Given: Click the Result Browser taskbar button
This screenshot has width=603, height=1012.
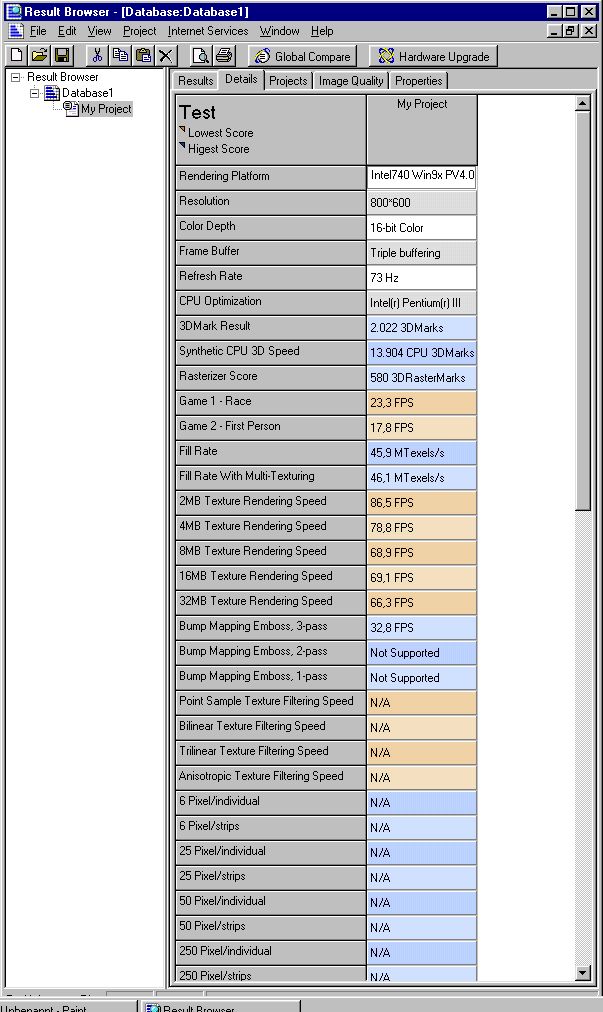Looking at the screenshot, I should (x=221, y=1006).
